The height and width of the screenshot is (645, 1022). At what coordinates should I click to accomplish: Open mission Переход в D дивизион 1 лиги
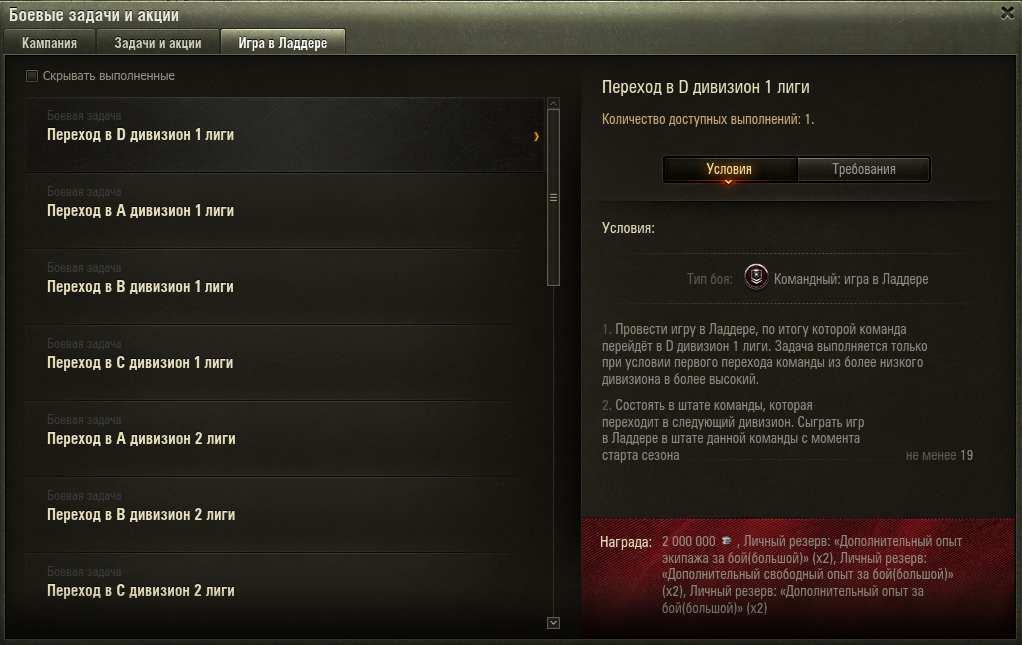(x=285, y=135)
